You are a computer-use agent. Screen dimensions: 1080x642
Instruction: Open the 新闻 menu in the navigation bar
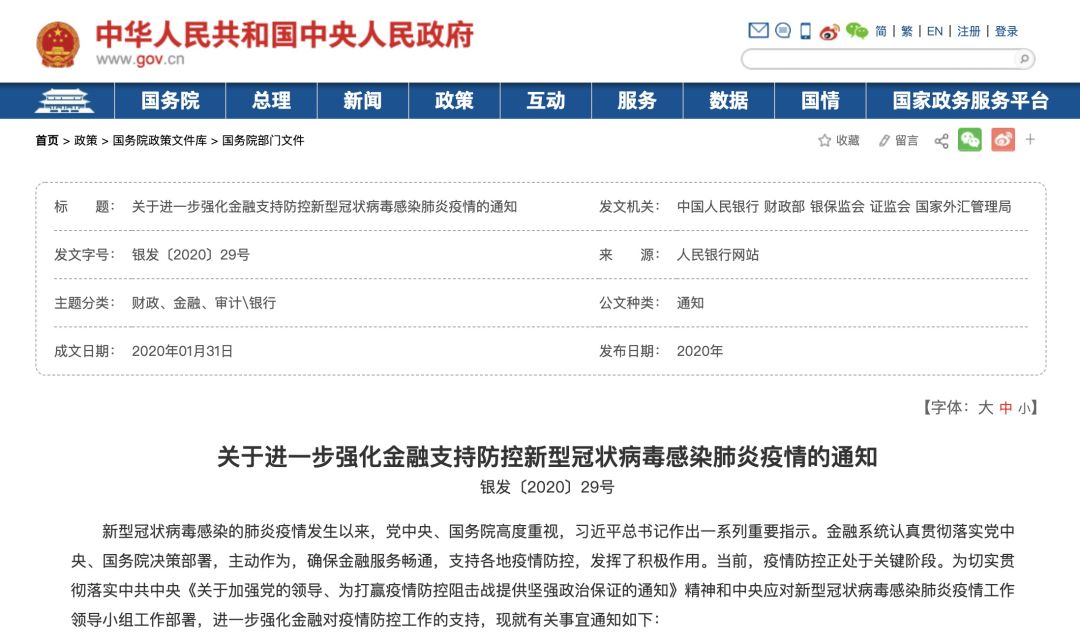click(362, 101)
